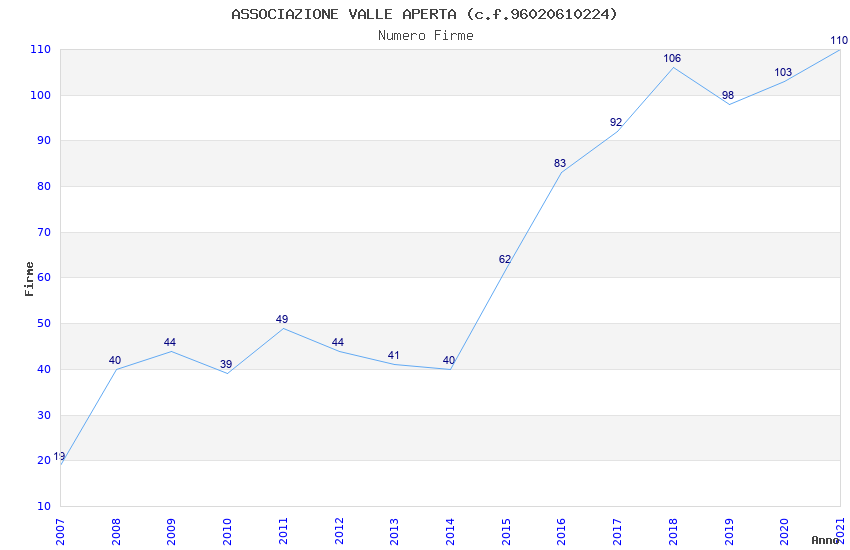The width and height of the screenshot is (850, 550).
Task: Click the x-axis year label 2007
Action: [60, 531]
